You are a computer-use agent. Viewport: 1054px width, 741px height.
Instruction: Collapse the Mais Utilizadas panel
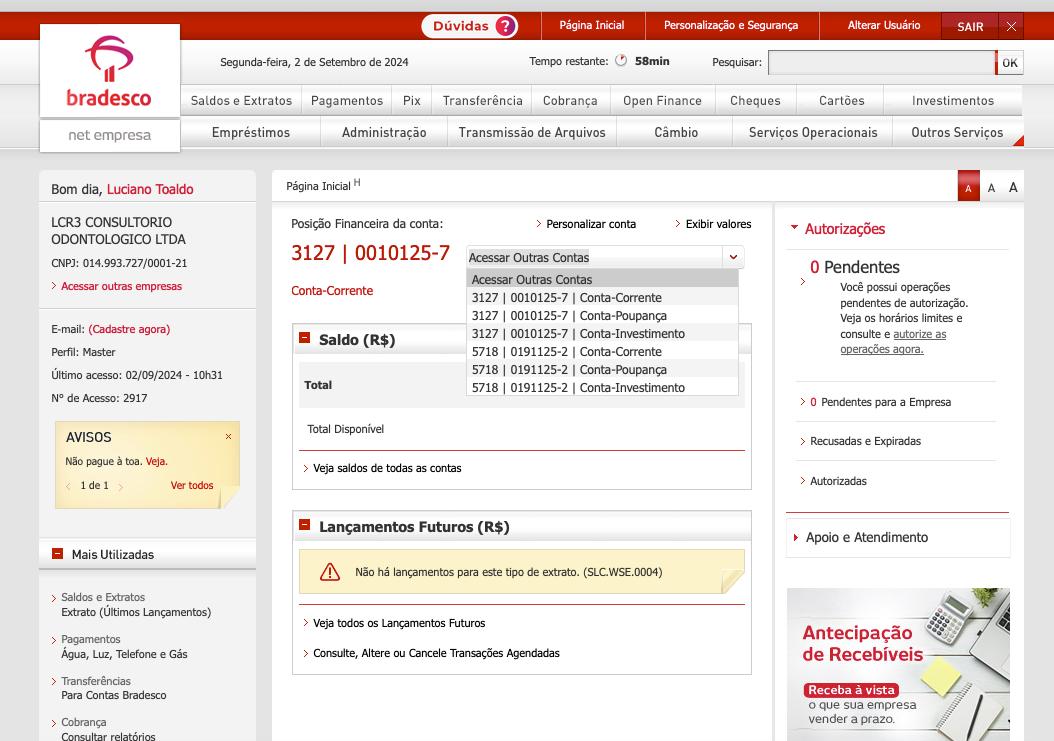[58, 554]
